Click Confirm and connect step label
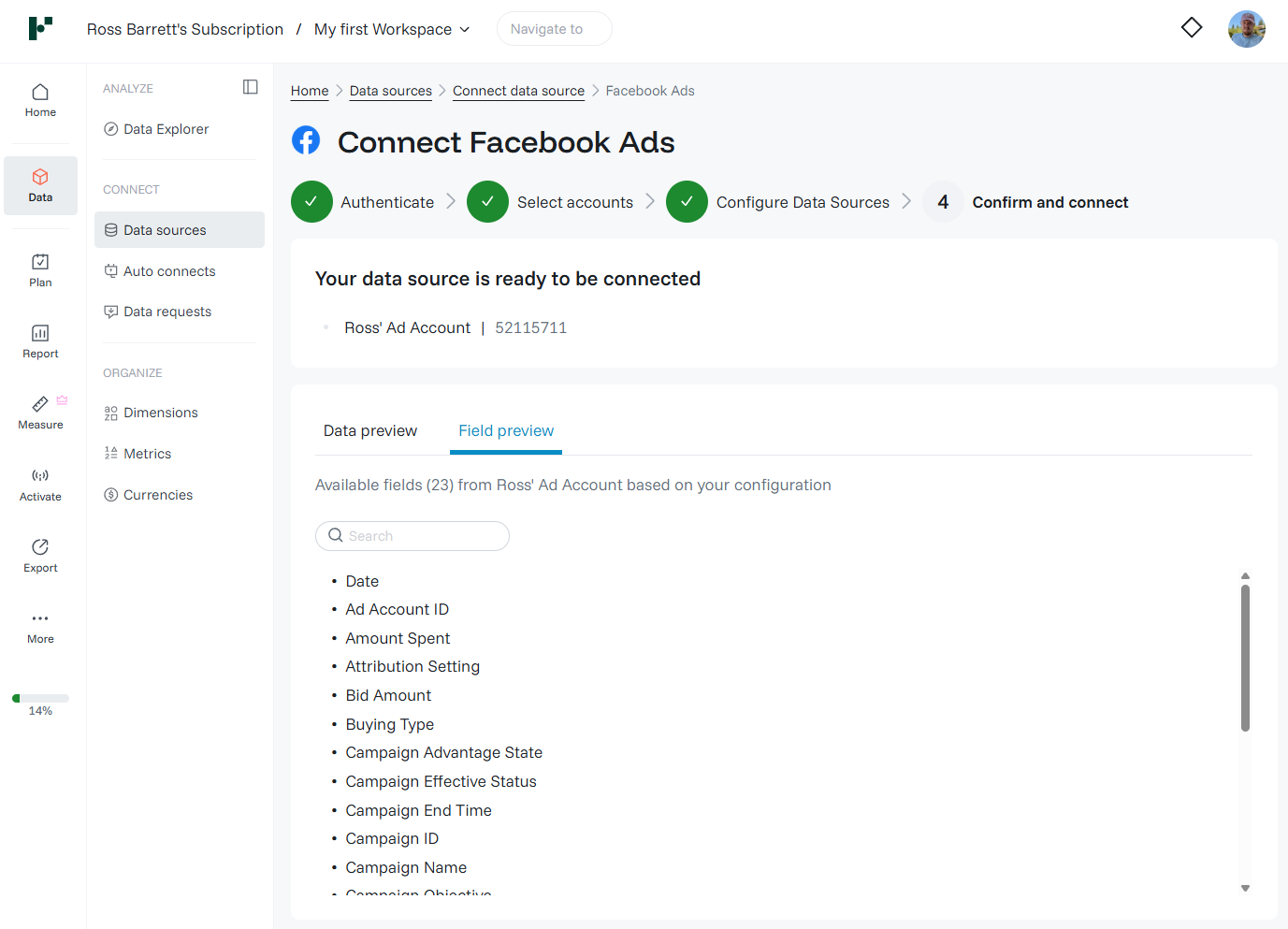 pos(1050,202)
